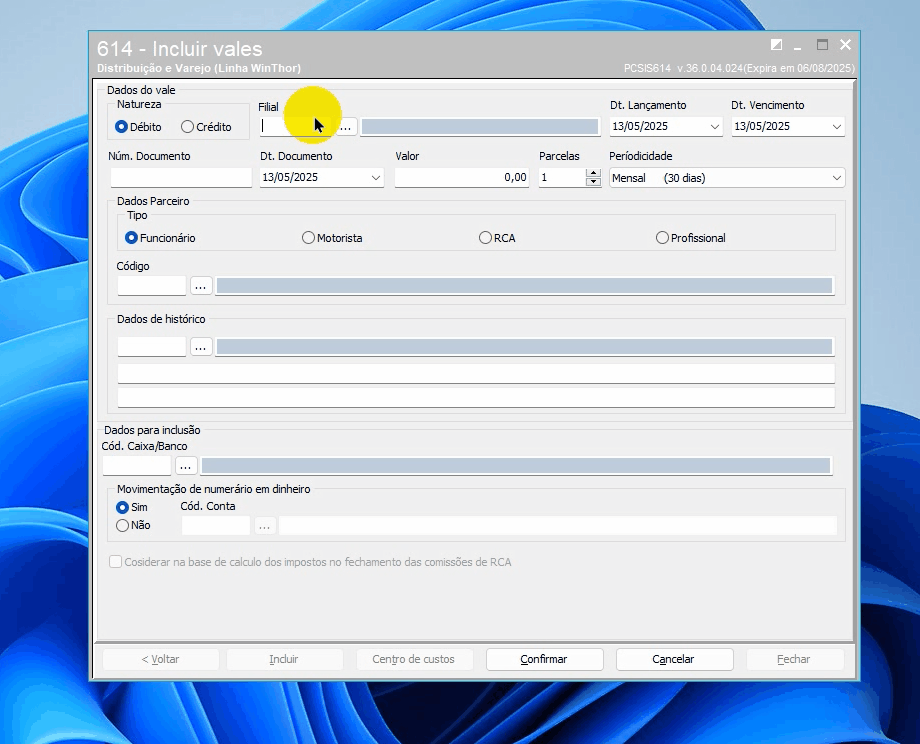Select Não for movimentação em dinheiro
Viewport: 920px width, 744px height.
[133, 525]
